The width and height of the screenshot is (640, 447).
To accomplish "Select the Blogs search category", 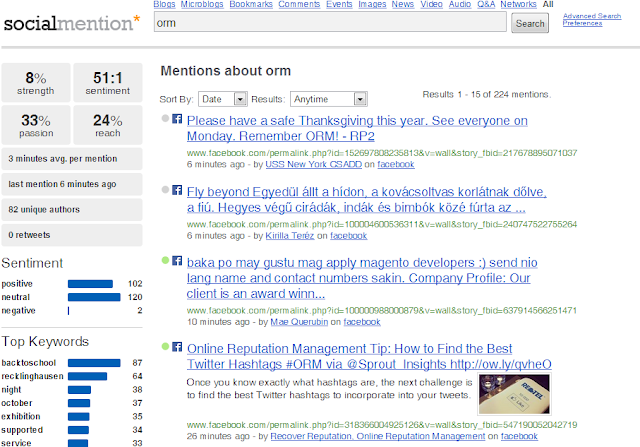I will point(164,4).
